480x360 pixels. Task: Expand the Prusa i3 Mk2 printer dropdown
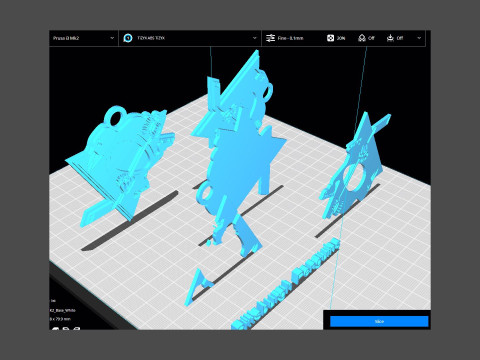coord(84,38)
